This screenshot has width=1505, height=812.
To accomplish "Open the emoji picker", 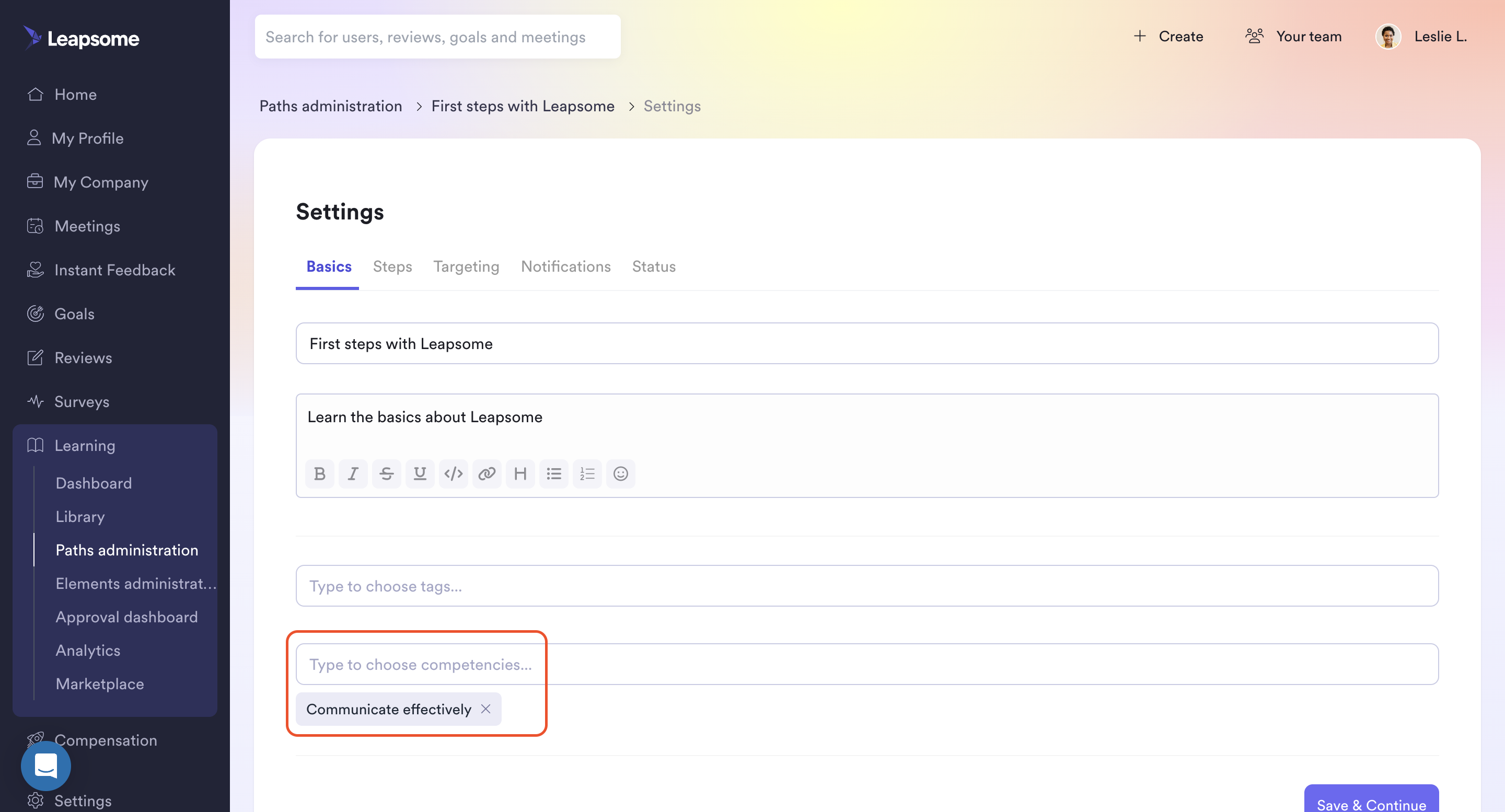I will [620, 473].
